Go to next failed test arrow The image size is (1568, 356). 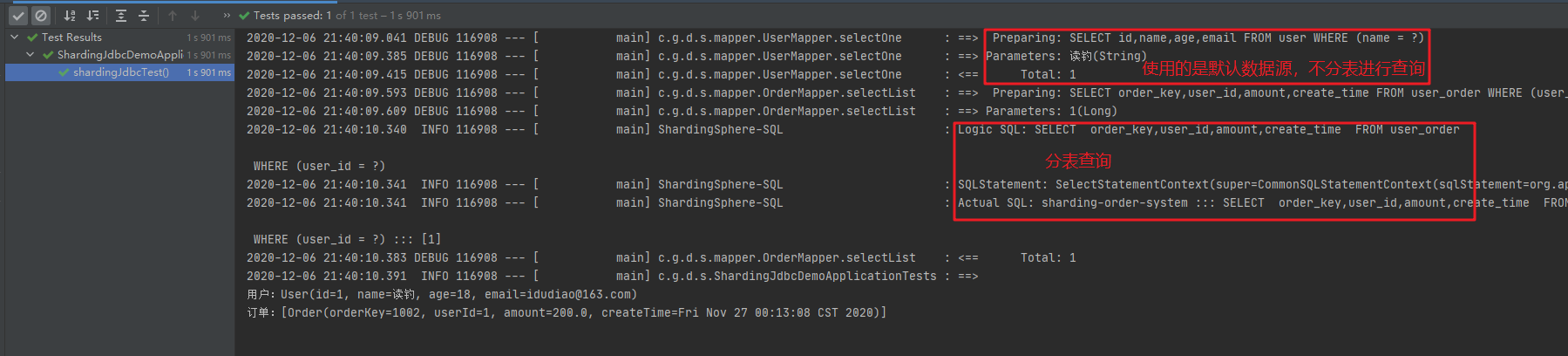195,16
